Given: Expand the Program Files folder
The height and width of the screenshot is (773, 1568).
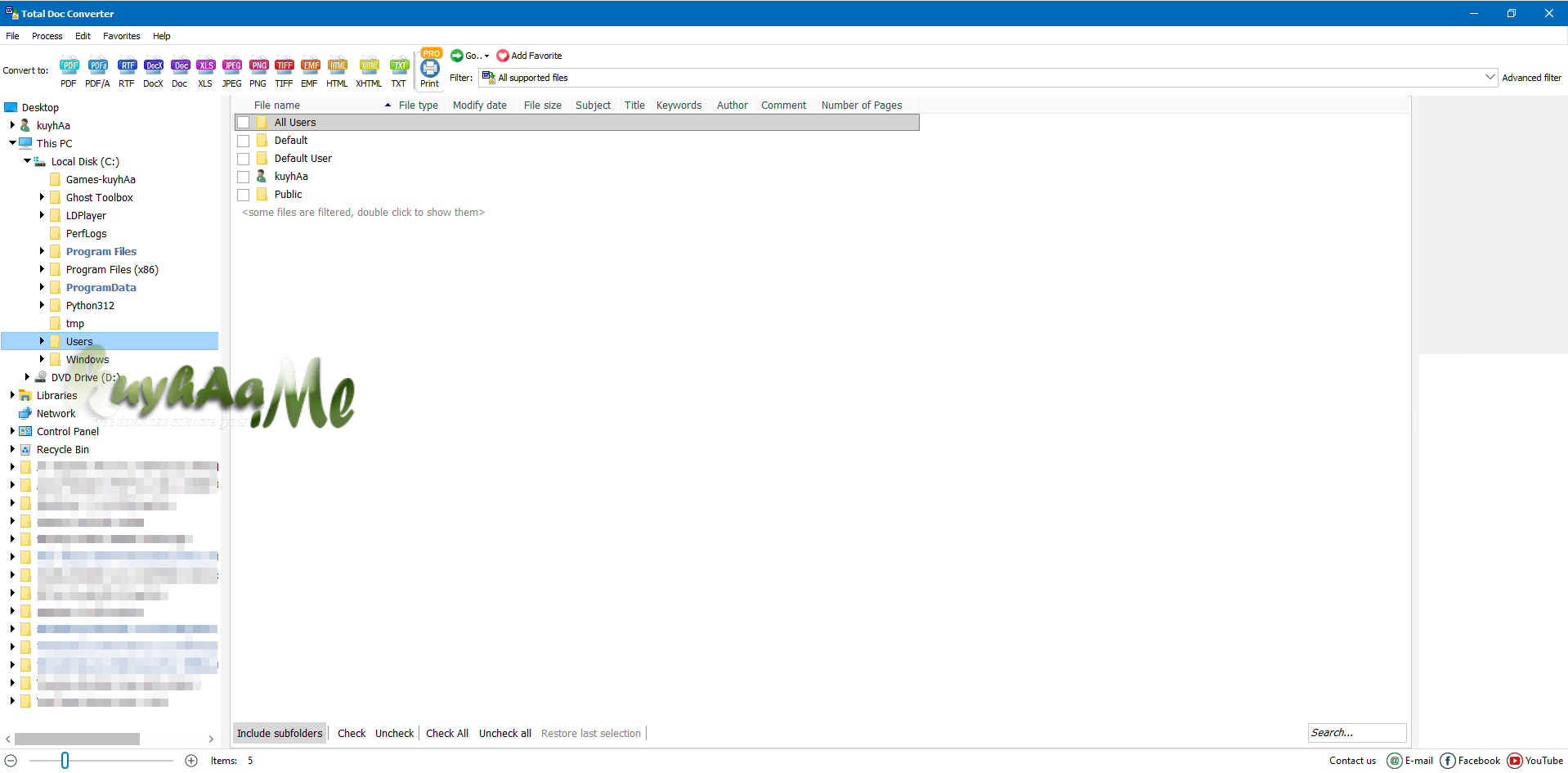Looking at the screenshot, I should coord(42,251).
